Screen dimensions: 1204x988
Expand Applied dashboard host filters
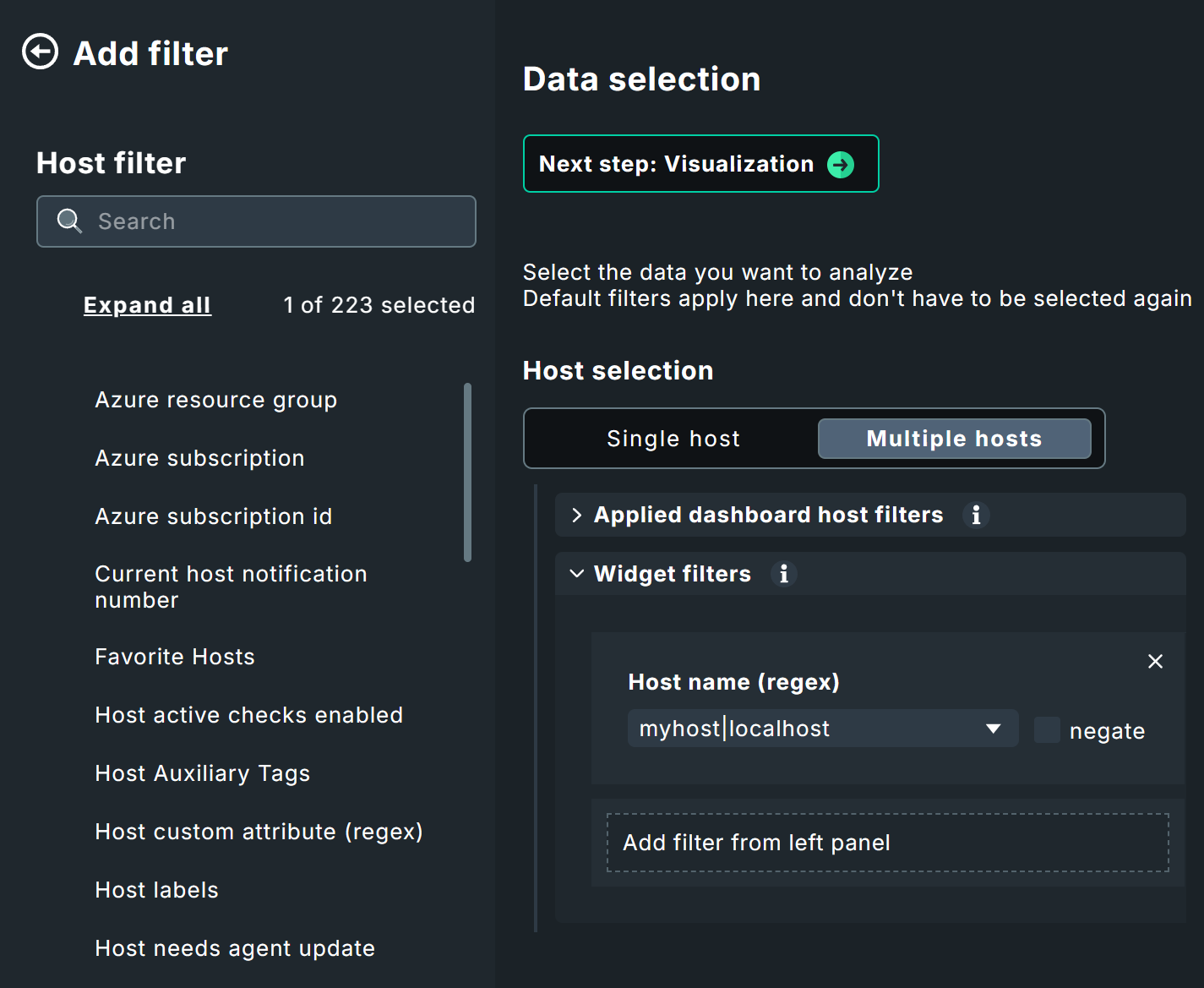coord(577,515)
